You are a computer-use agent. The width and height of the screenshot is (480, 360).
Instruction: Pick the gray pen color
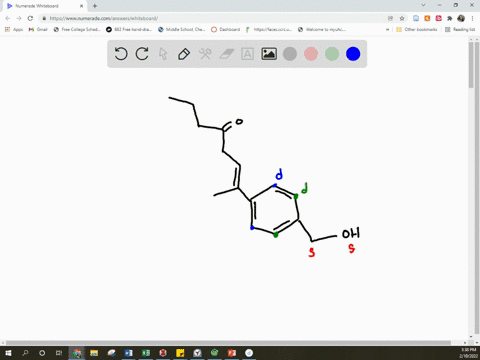pos(290,54)
